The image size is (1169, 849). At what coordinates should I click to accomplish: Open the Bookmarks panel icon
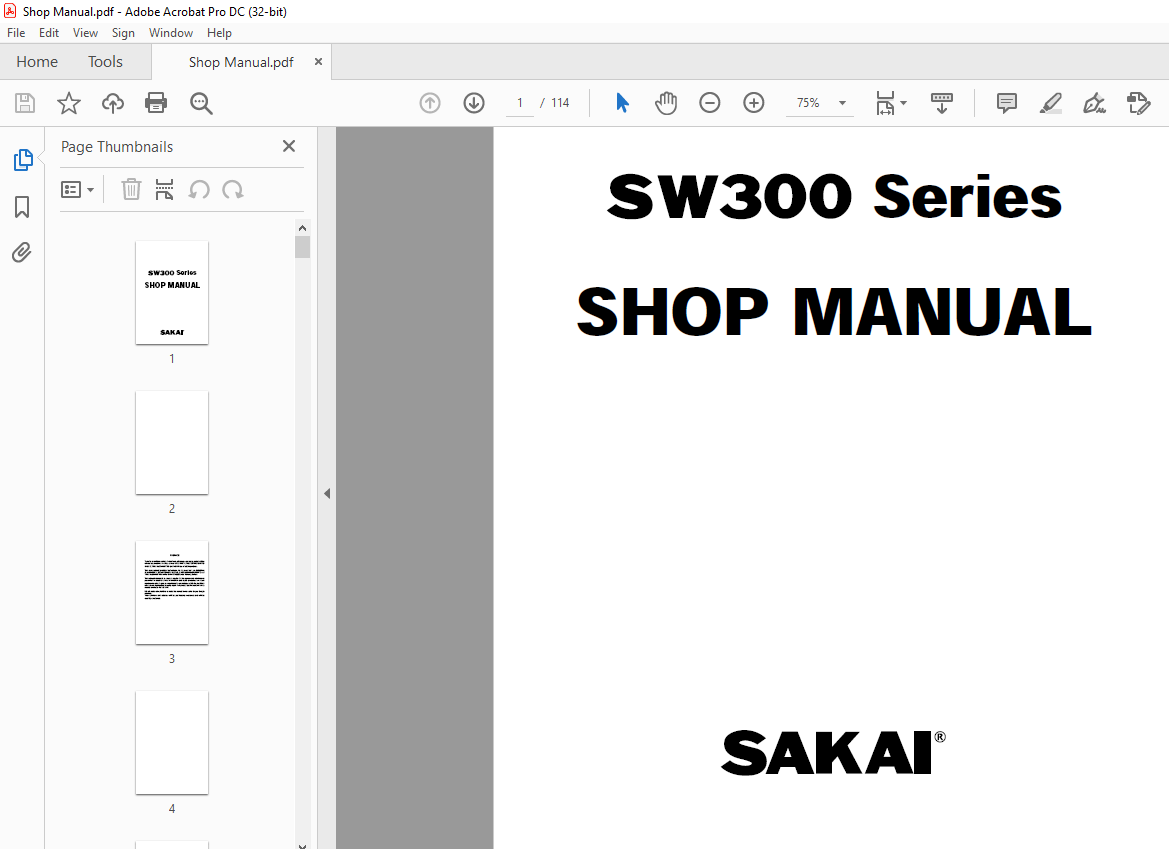point(22,206)
